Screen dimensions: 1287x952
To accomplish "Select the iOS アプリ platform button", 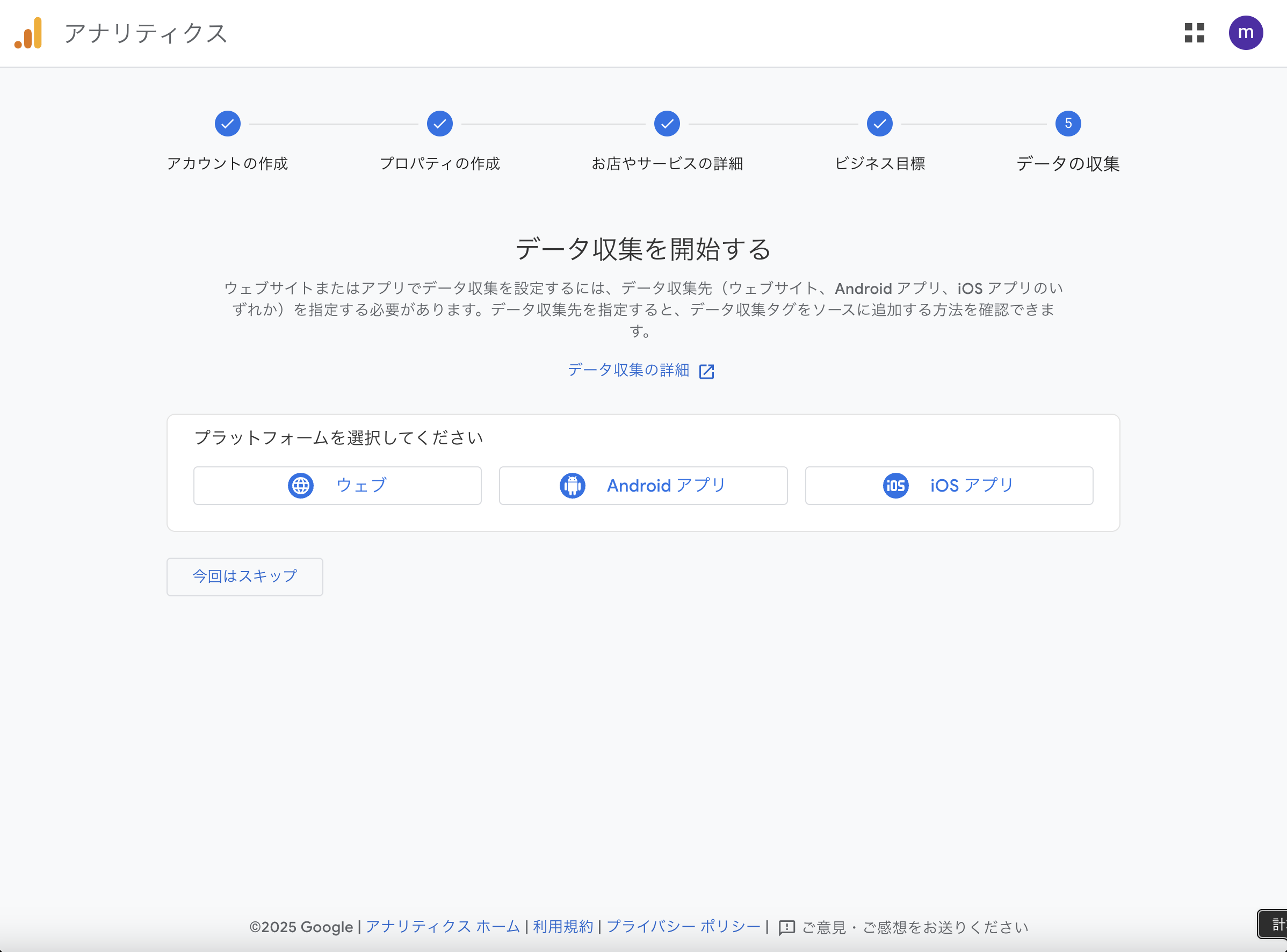I will click(949, 485).
